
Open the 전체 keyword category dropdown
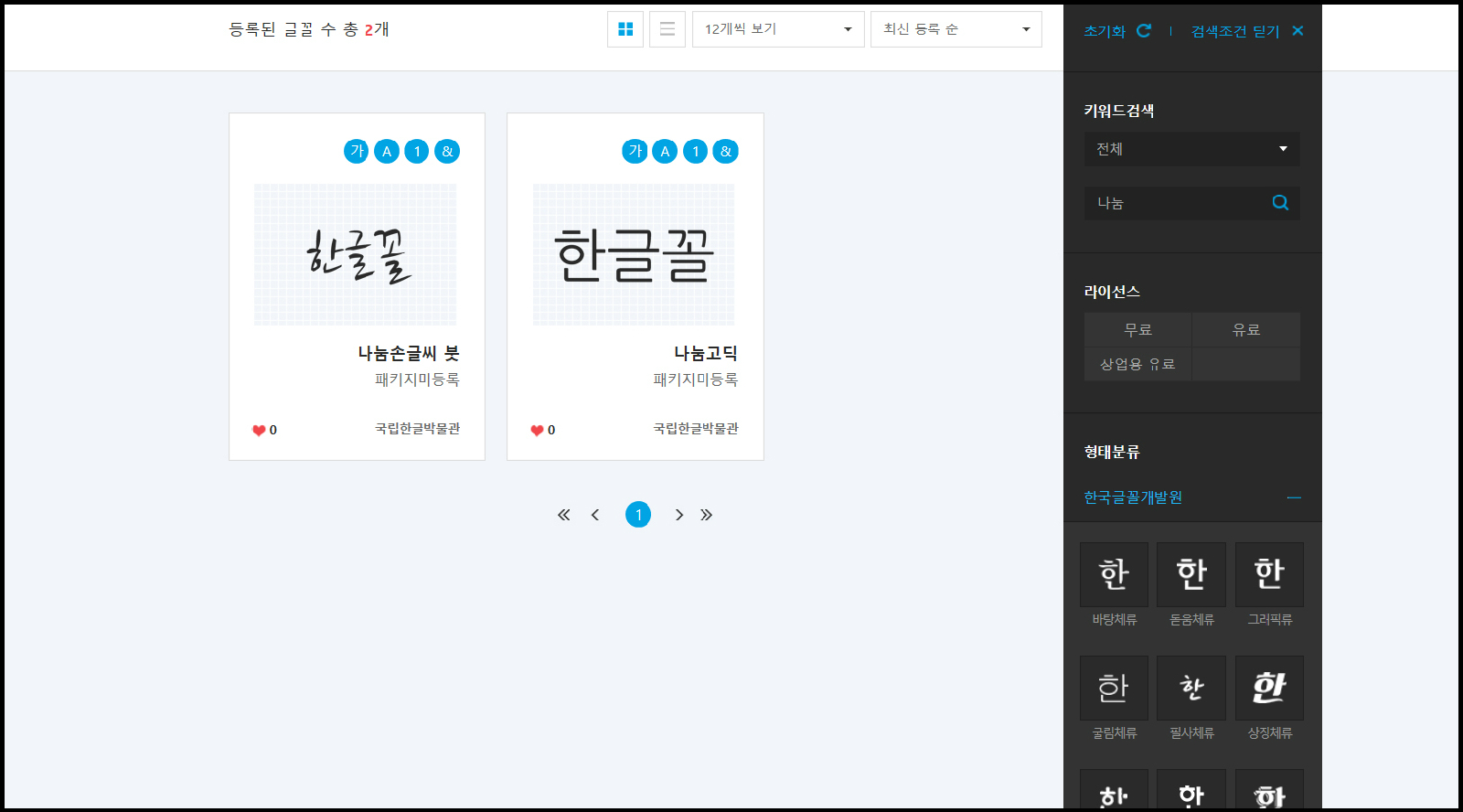pos(1192,149)
